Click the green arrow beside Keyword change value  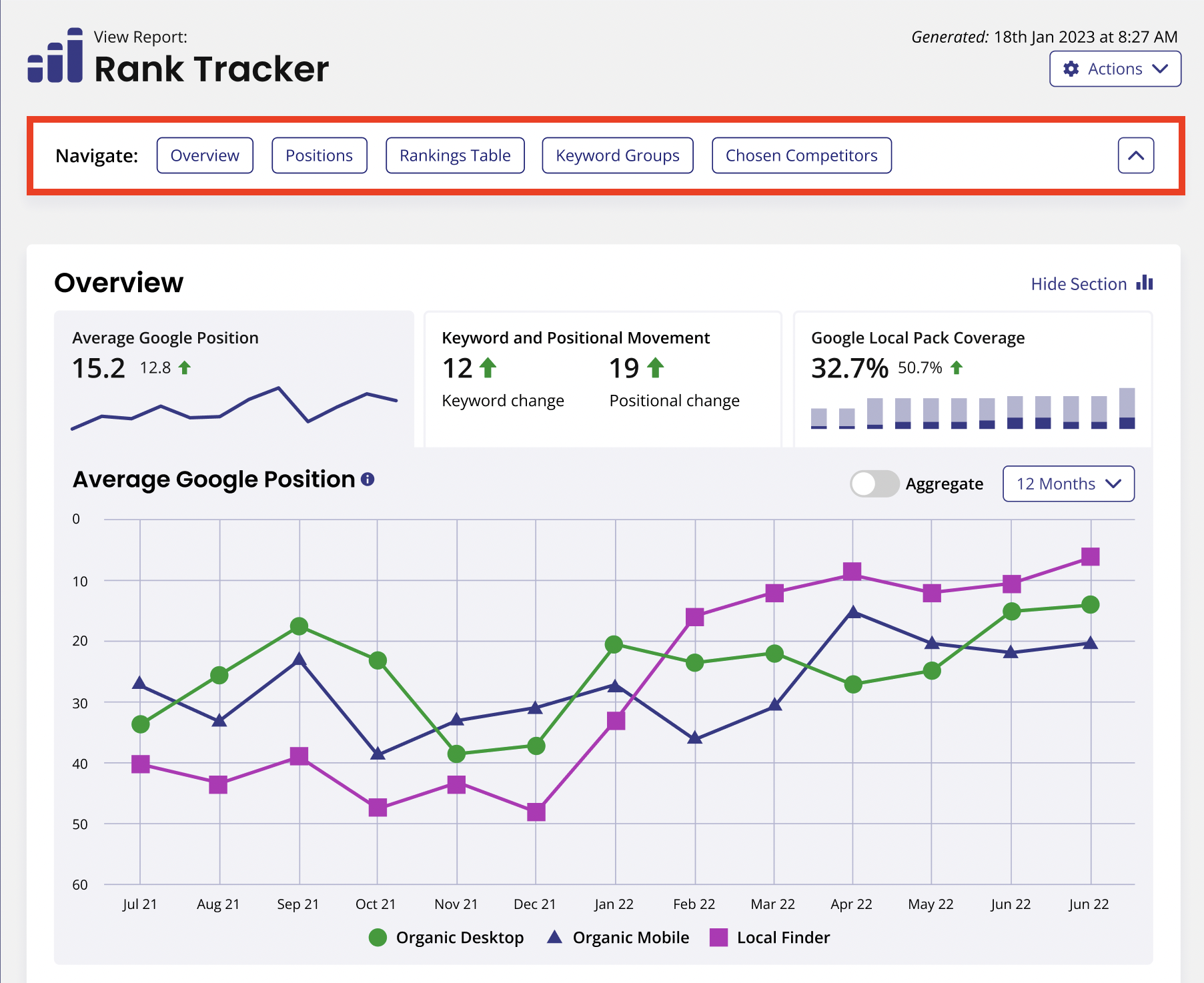tap(488, 367)
